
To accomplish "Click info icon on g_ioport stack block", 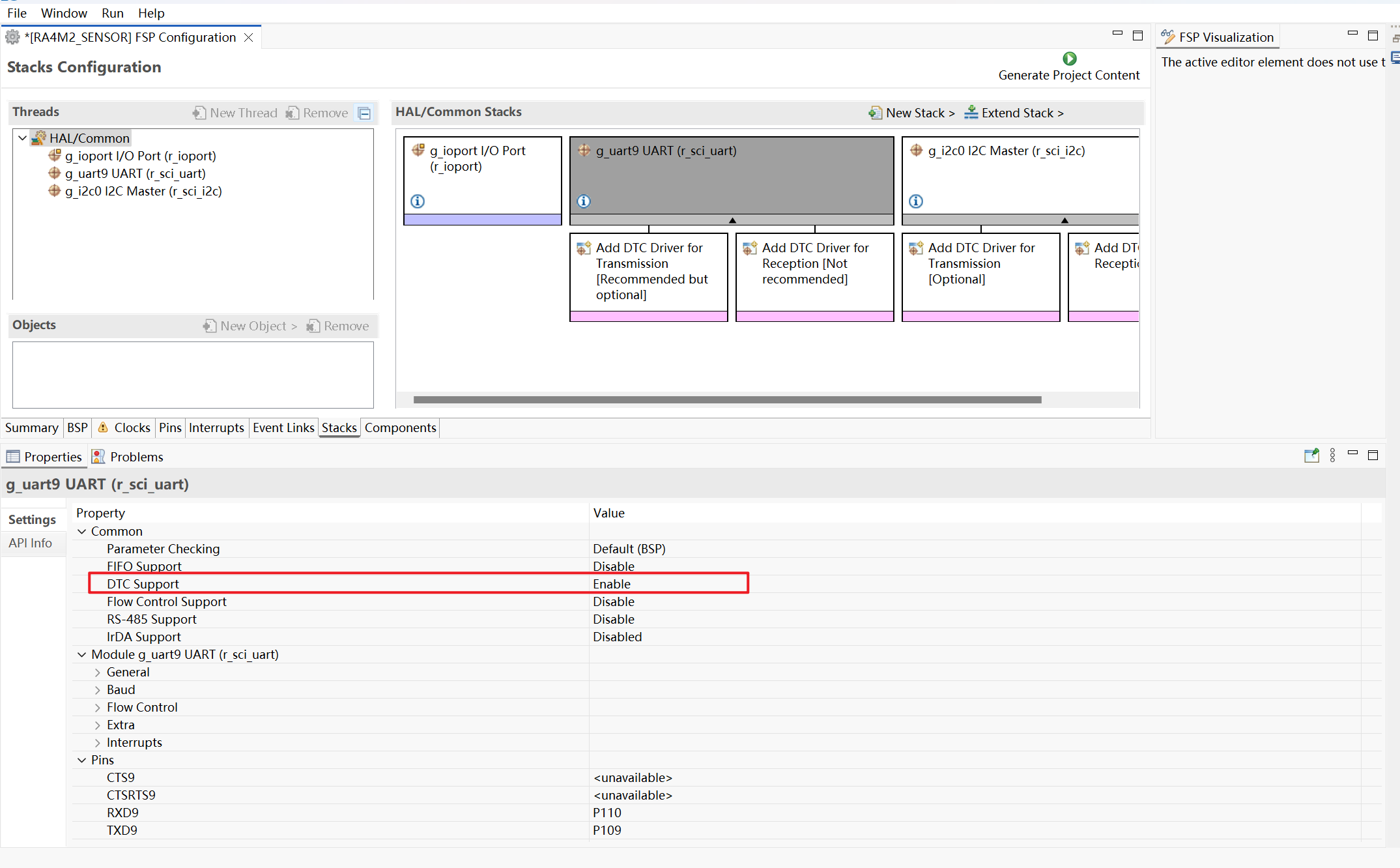I will point(418,201).
